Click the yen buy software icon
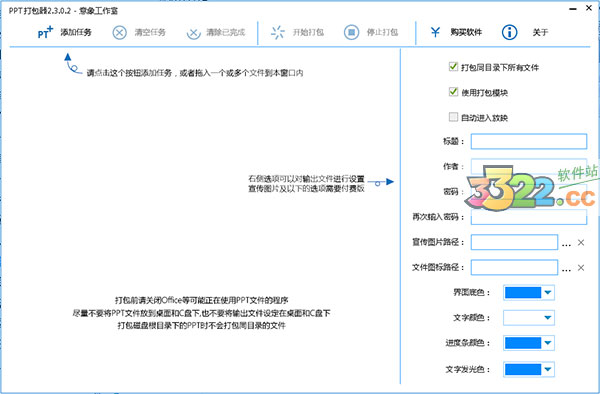This screenshot has height=394, width=600. [435, 32]
